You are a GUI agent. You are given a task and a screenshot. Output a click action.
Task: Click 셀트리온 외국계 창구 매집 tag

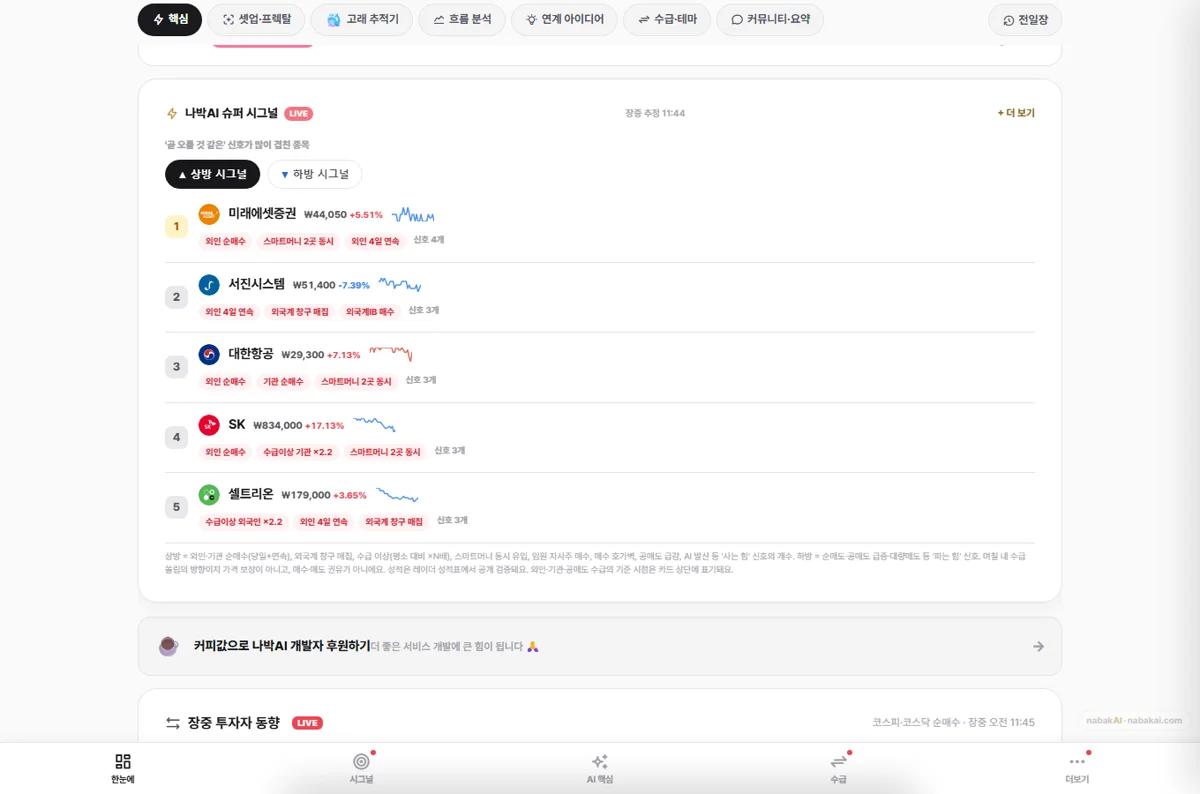click(x=394, y=521)
